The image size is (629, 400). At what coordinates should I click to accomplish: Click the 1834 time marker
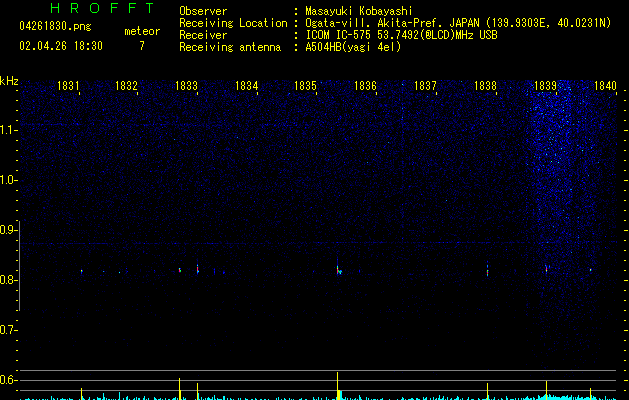pos(246,85)
